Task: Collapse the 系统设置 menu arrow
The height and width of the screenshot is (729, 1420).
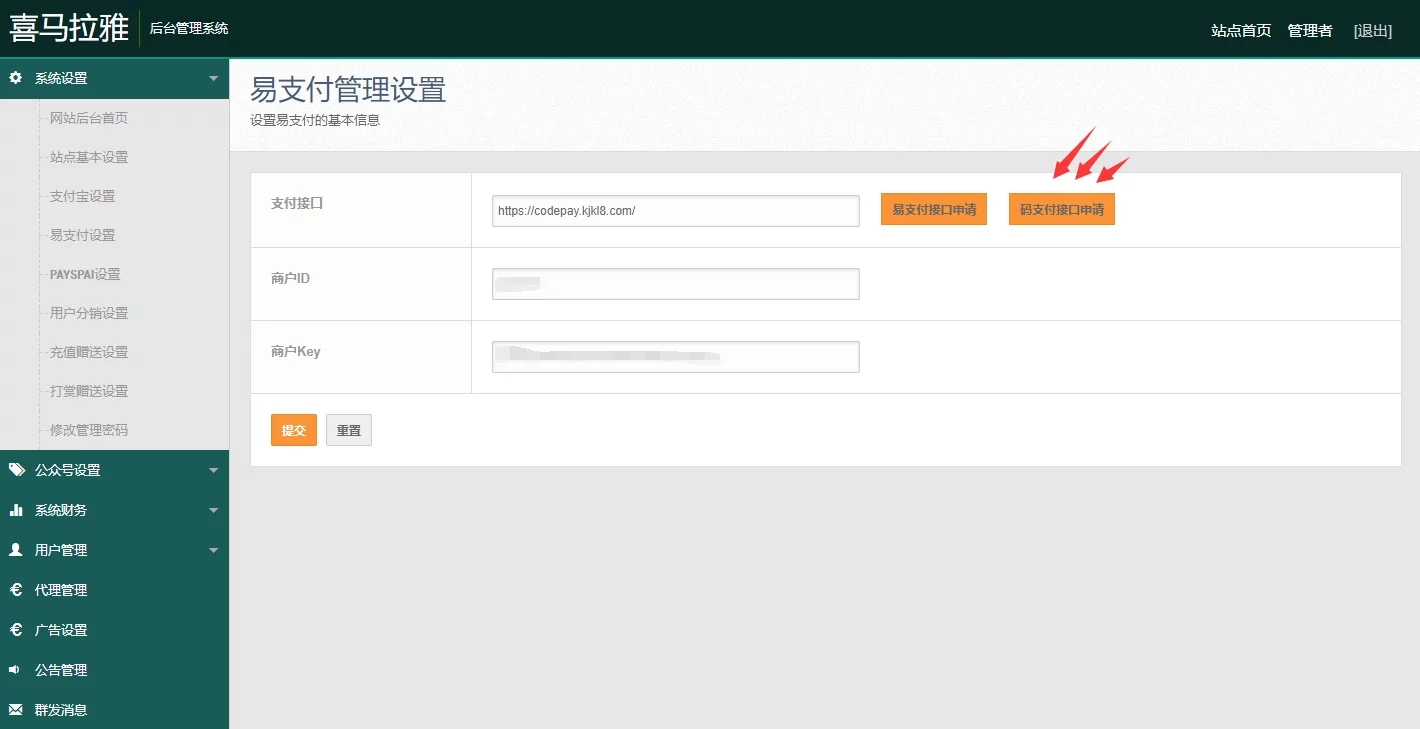Action: coord(213,78)
